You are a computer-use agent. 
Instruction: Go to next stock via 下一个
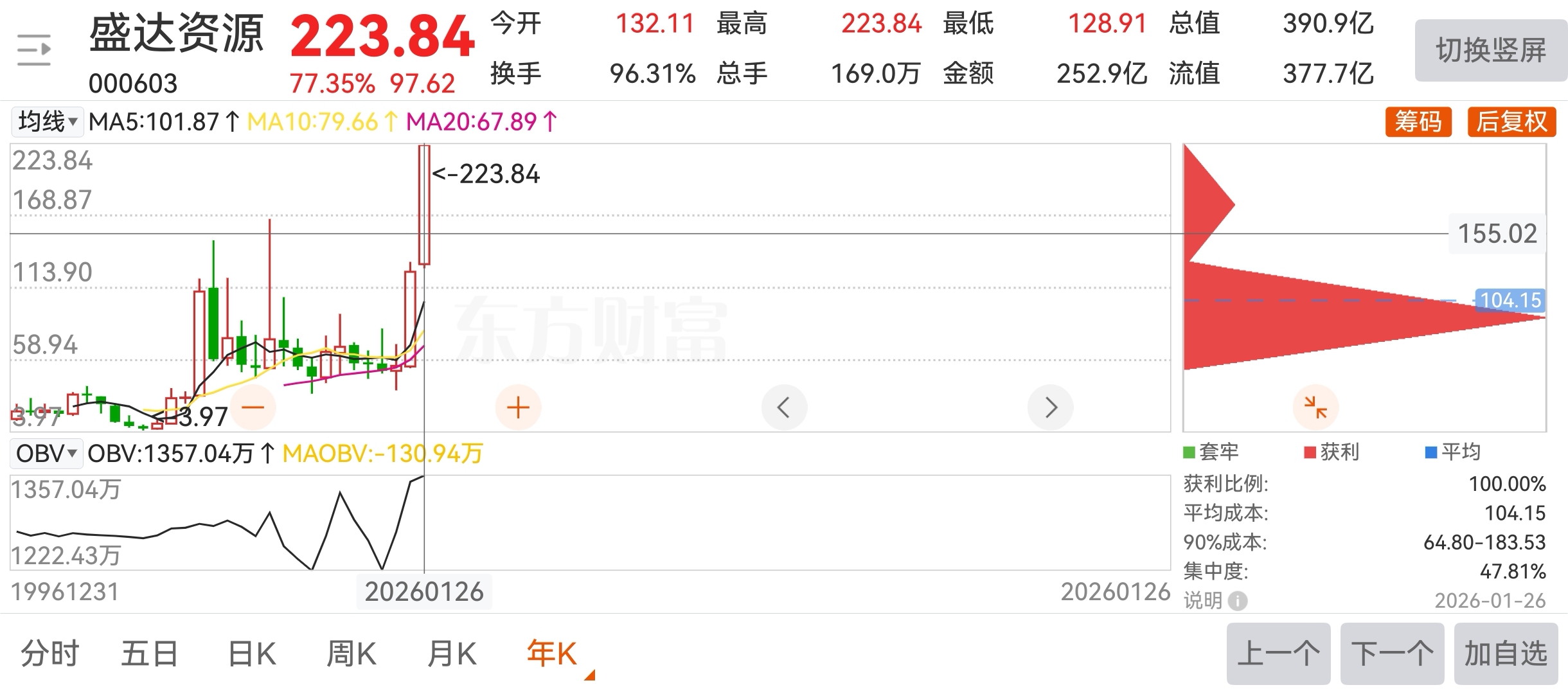(1392, 654)
